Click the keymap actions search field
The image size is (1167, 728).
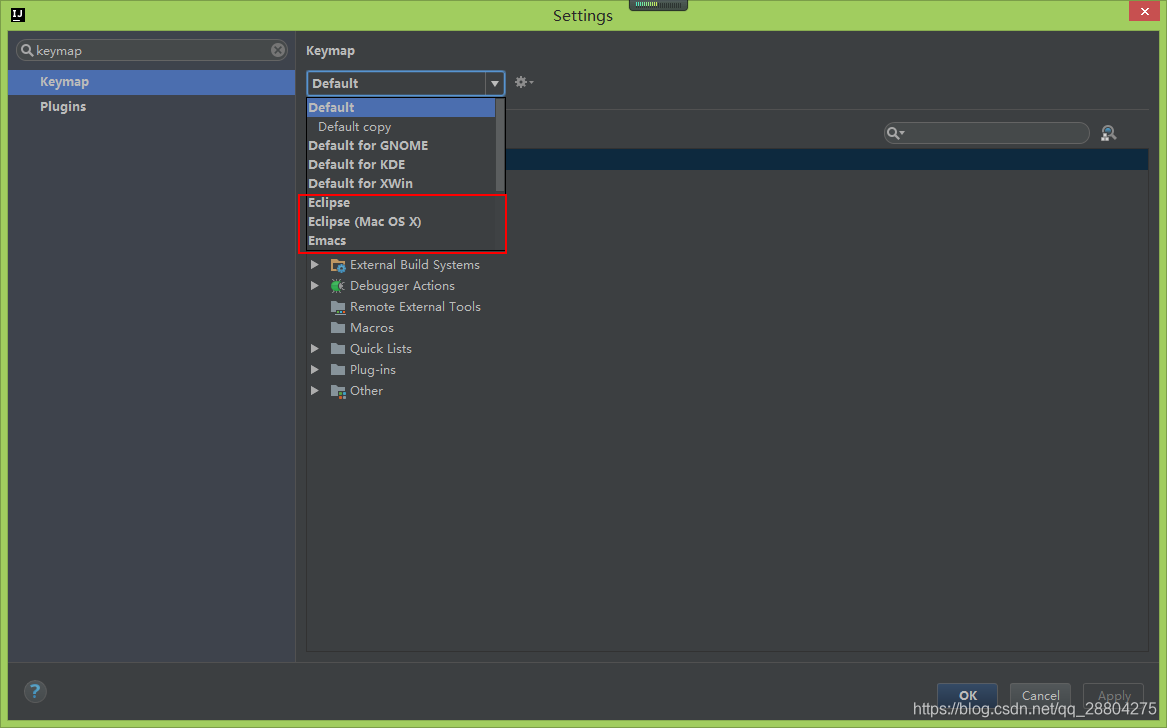[x=987, y=133]
